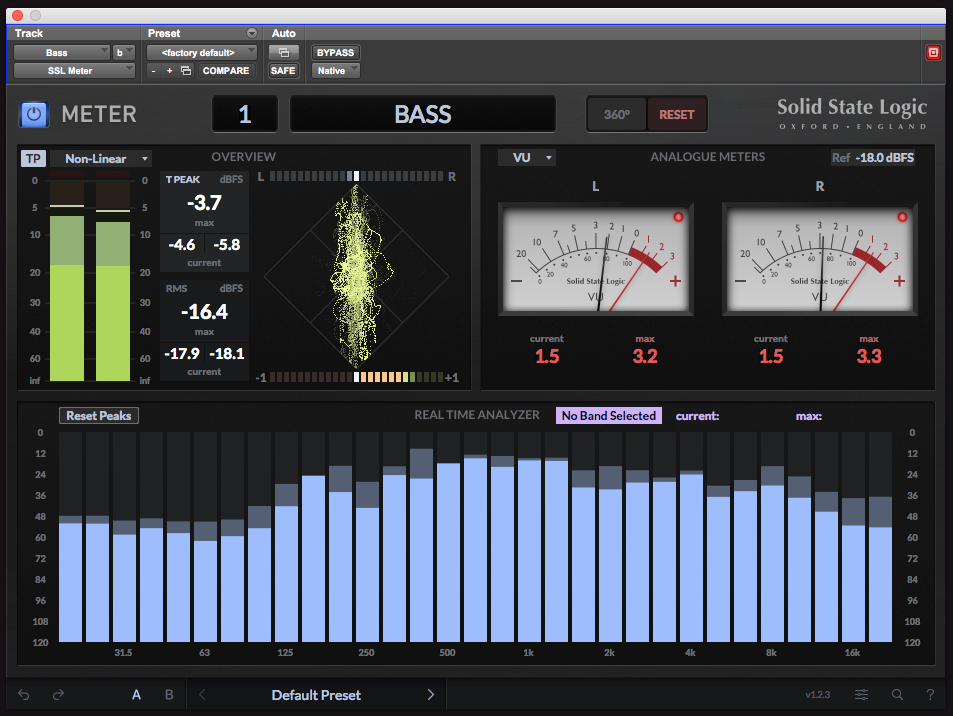Select the A preset slot

coord(136,694)
